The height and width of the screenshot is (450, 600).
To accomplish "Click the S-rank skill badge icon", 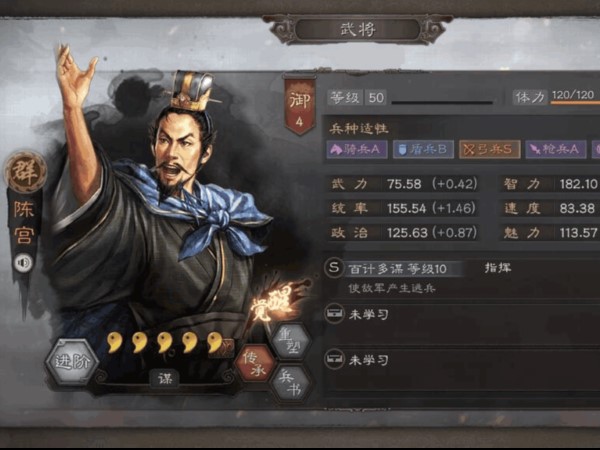I will point(334,267).
